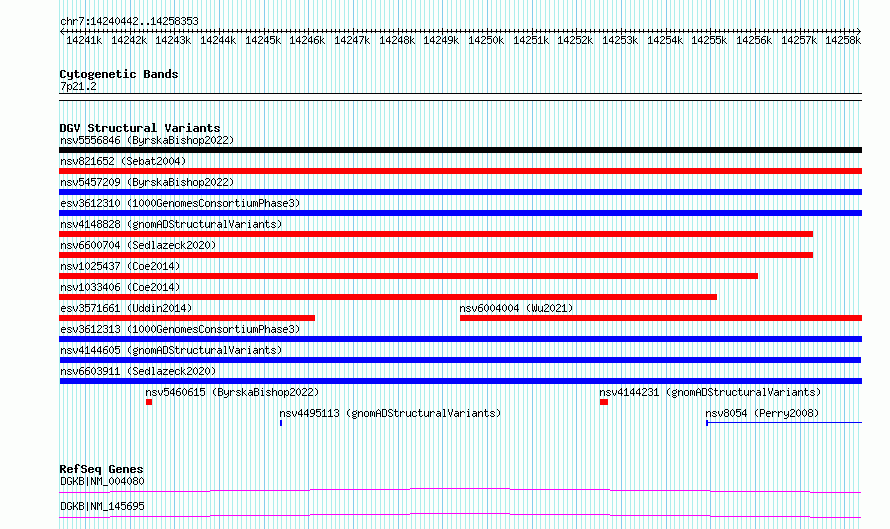Open the nsv5460615 (ByrskaBishop2022) label
The height and width of the screenshot is (529, 890).
[232, 392]
